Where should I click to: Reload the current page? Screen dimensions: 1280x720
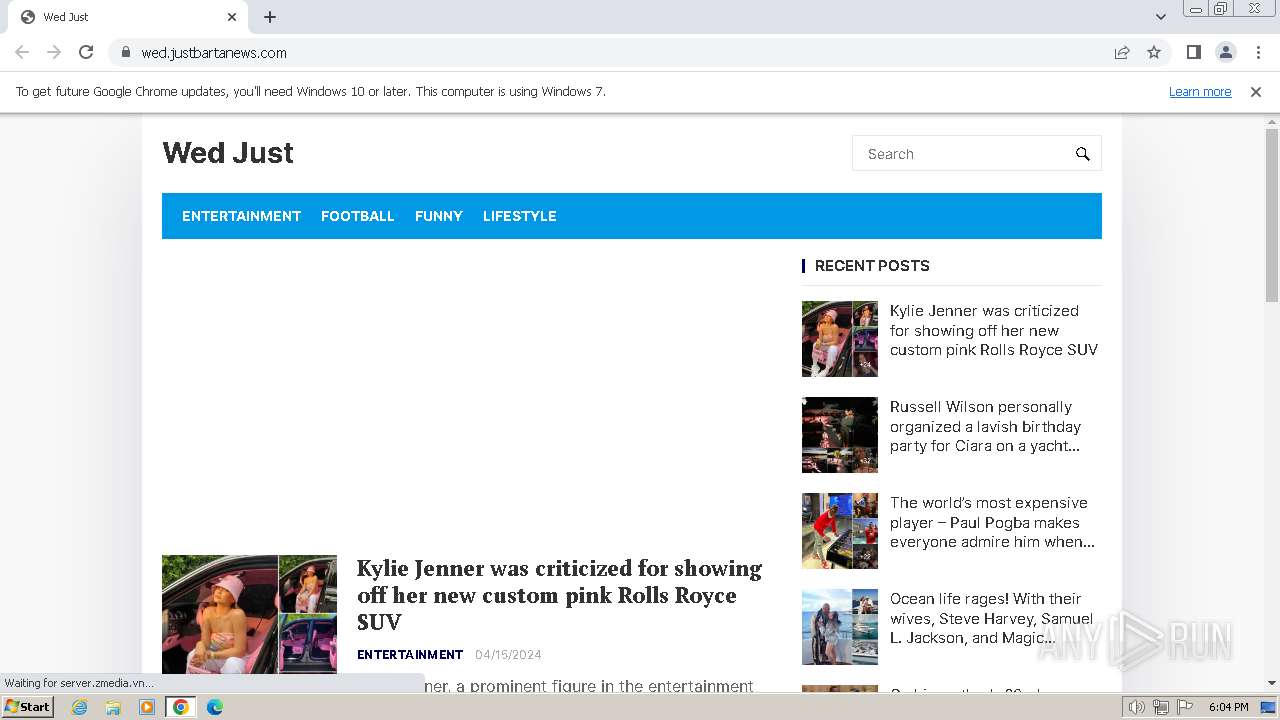pos(86,52)
